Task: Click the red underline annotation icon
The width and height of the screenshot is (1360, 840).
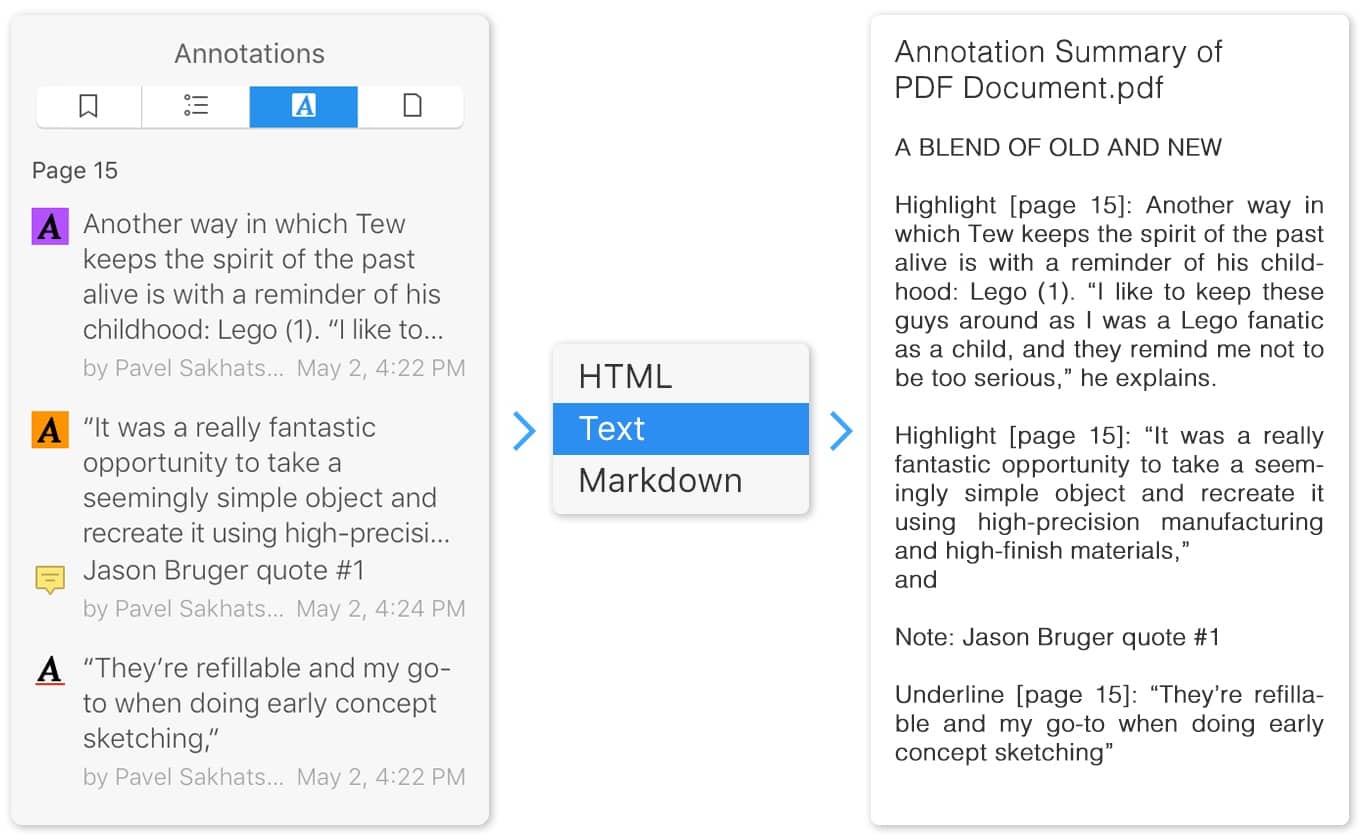Action: (50, 670)
